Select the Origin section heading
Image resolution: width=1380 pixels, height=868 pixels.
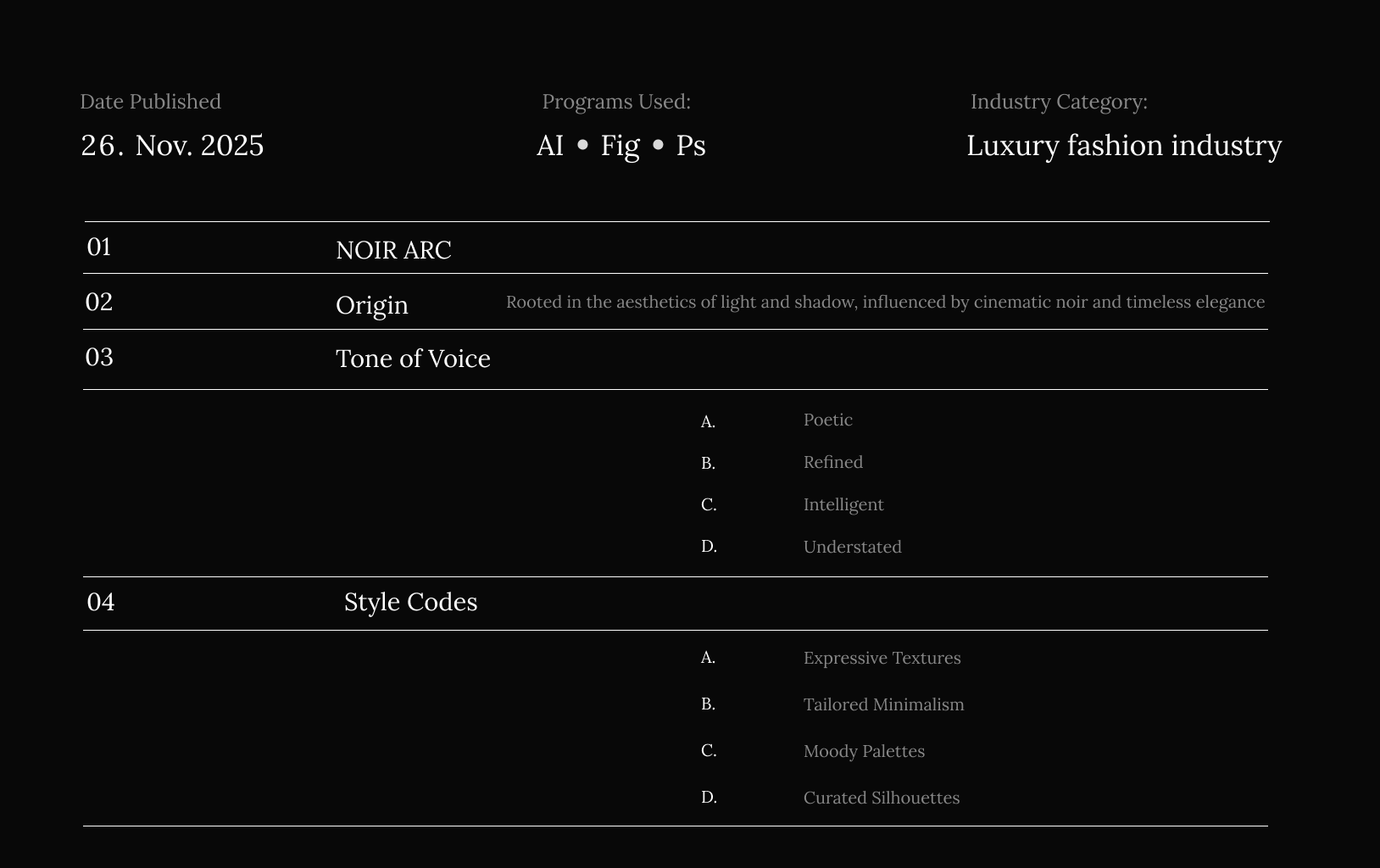371,305
